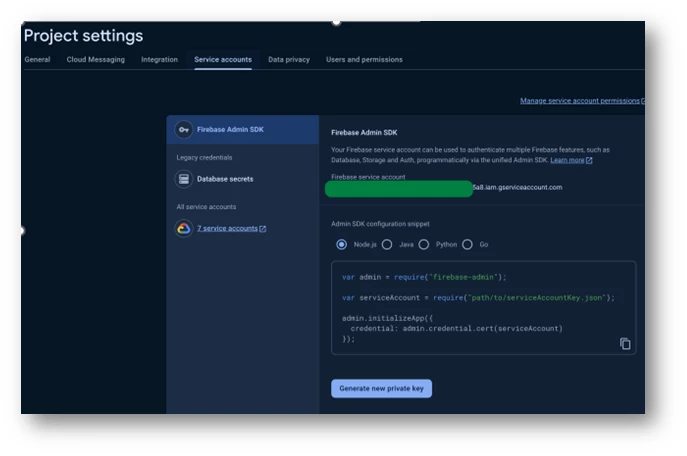Click Admin SDK configuration snippet label
The width and height of the screenshot is (687, 456).
[380, 224]
